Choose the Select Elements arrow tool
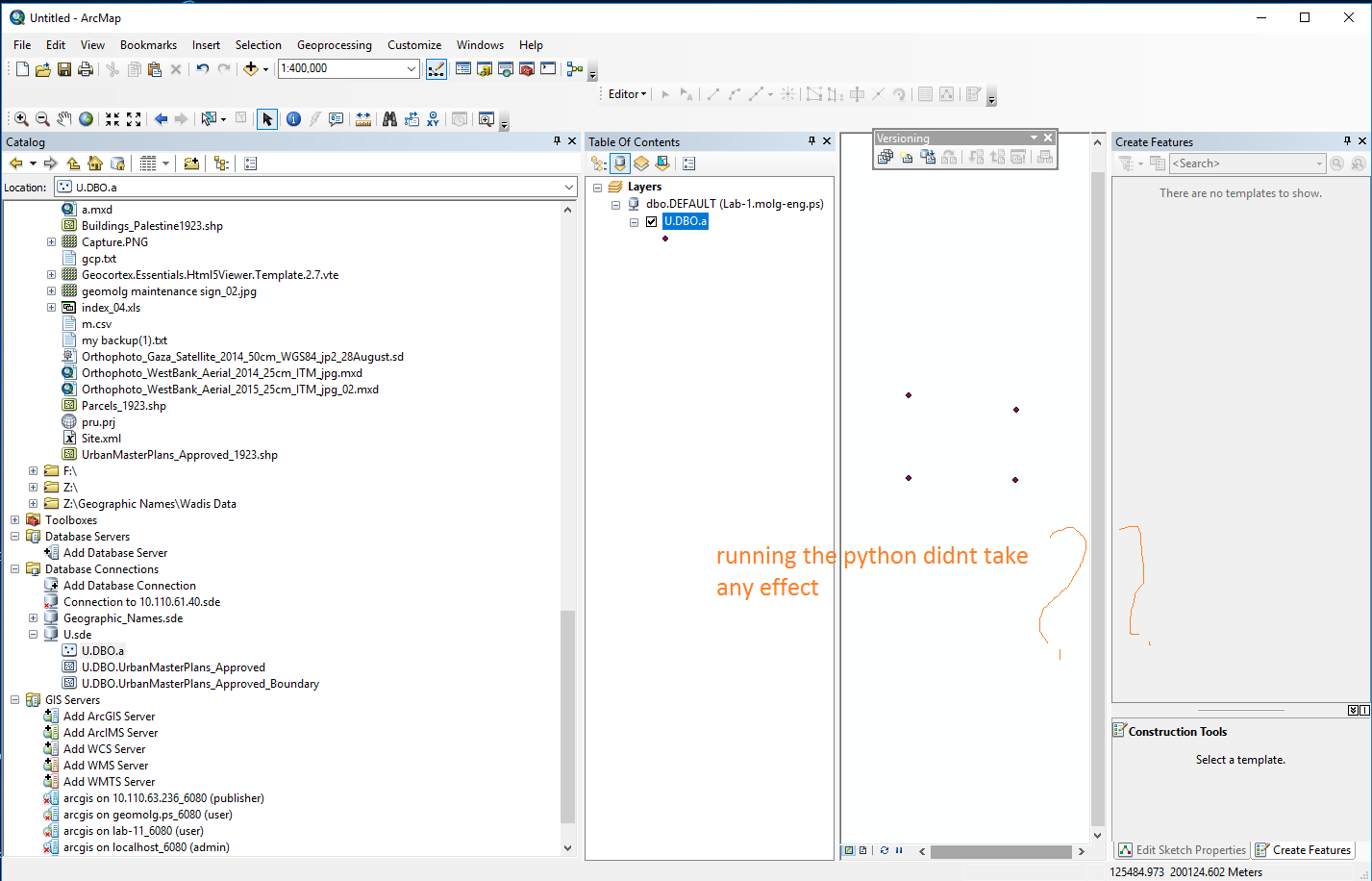Viewport: 1372px width, 881px height. [x=267, y=119]
